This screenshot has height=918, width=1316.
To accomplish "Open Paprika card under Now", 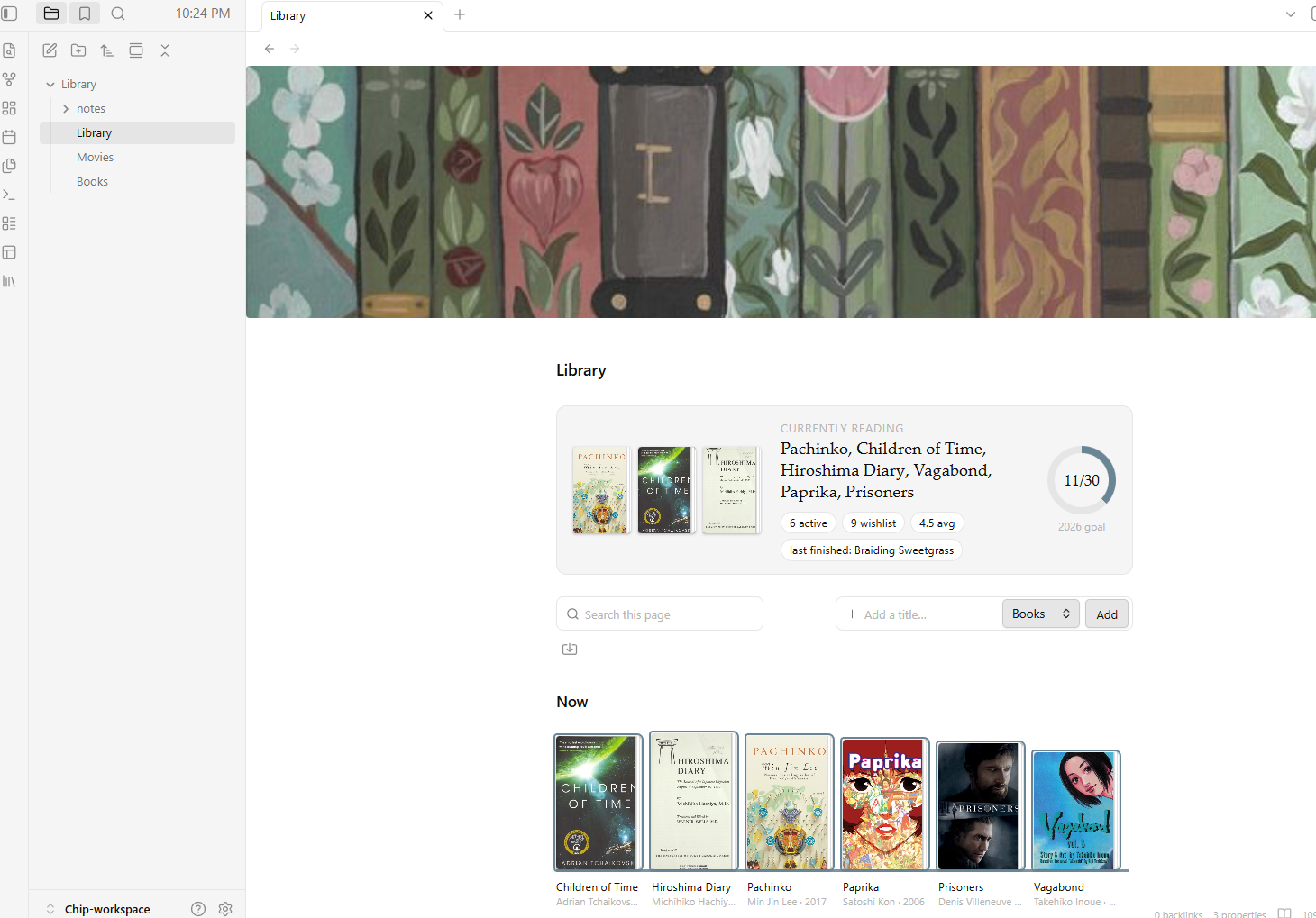I will pyautogui.click(x=885, y=804).
